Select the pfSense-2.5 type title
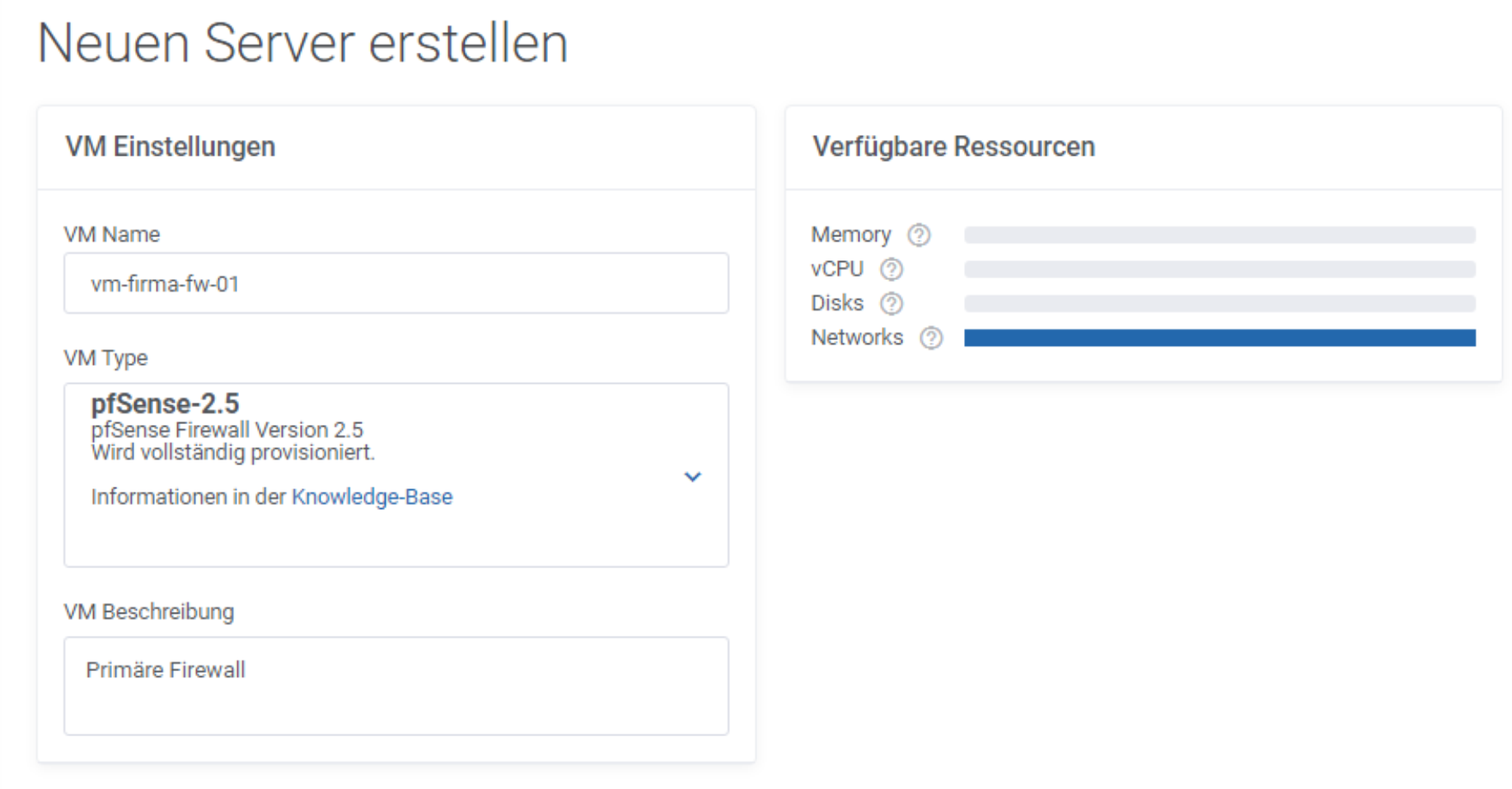The image size is (1512, 789). [x=165, y=404]
